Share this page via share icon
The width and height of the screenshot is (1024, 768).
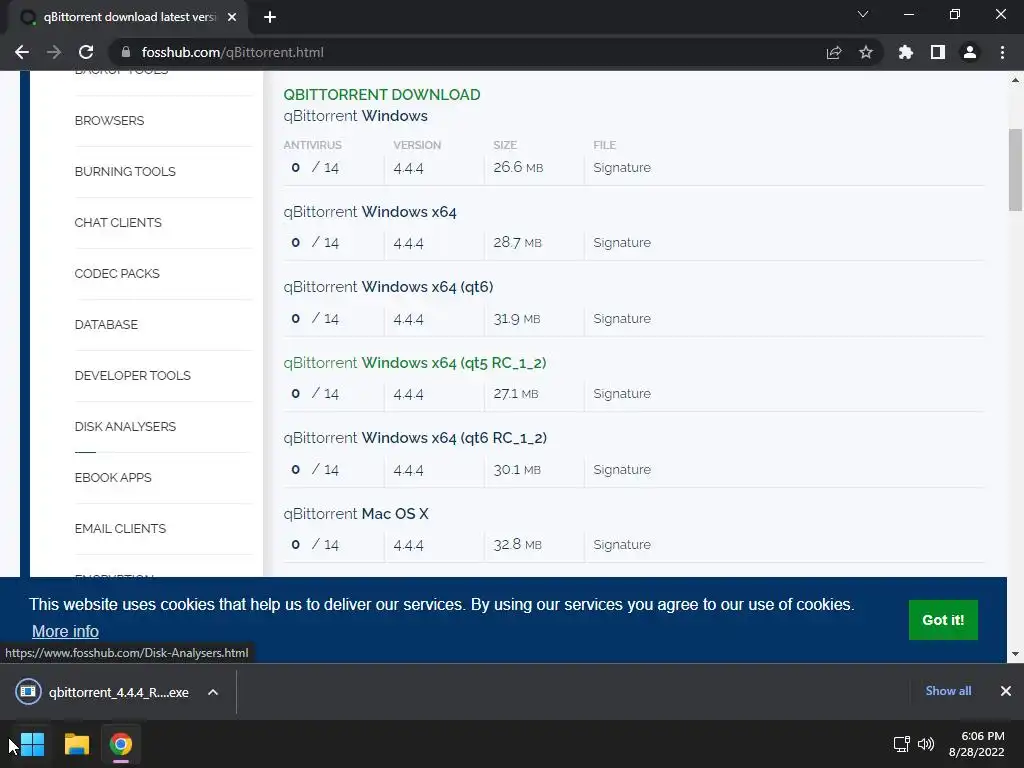coord(834,52)
